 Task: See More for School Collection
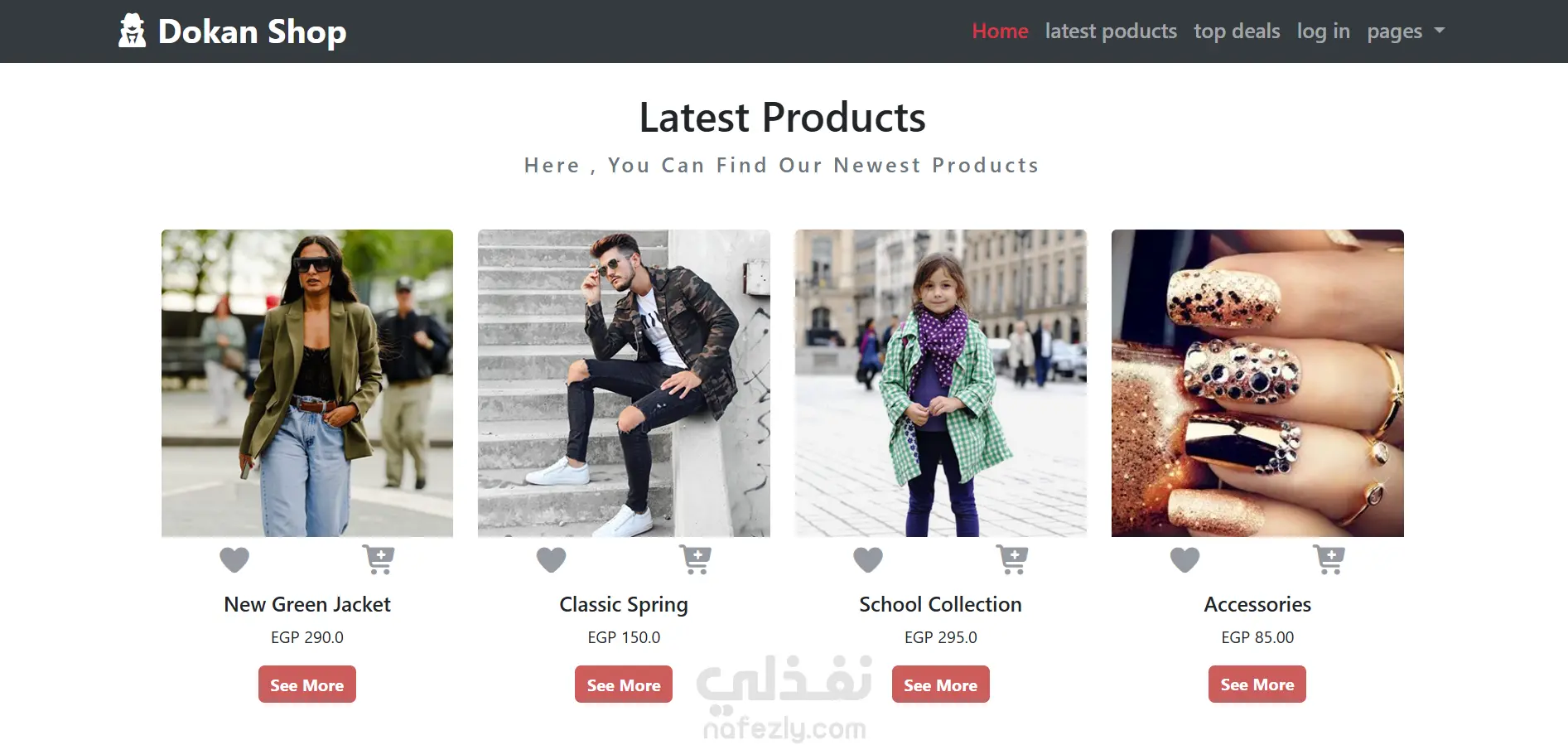pyautogui.click(x=941, y=685)
